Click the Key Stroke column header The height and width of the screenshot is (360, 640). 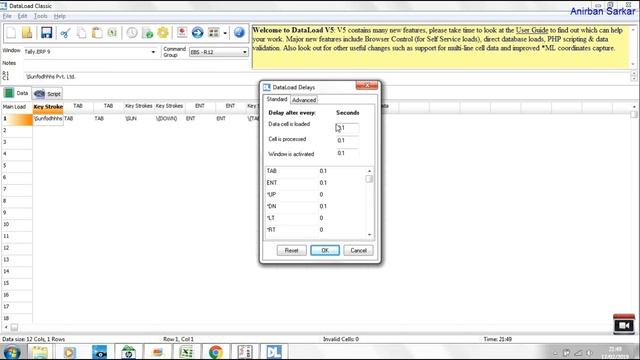(48, 107)
